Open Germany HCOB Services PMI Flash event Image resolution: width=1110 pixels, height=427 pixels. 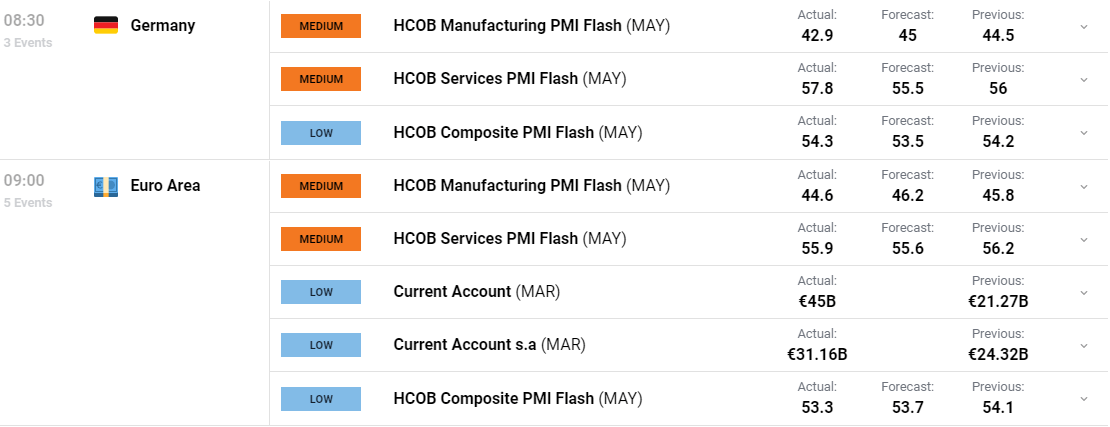tap(510, 79)
